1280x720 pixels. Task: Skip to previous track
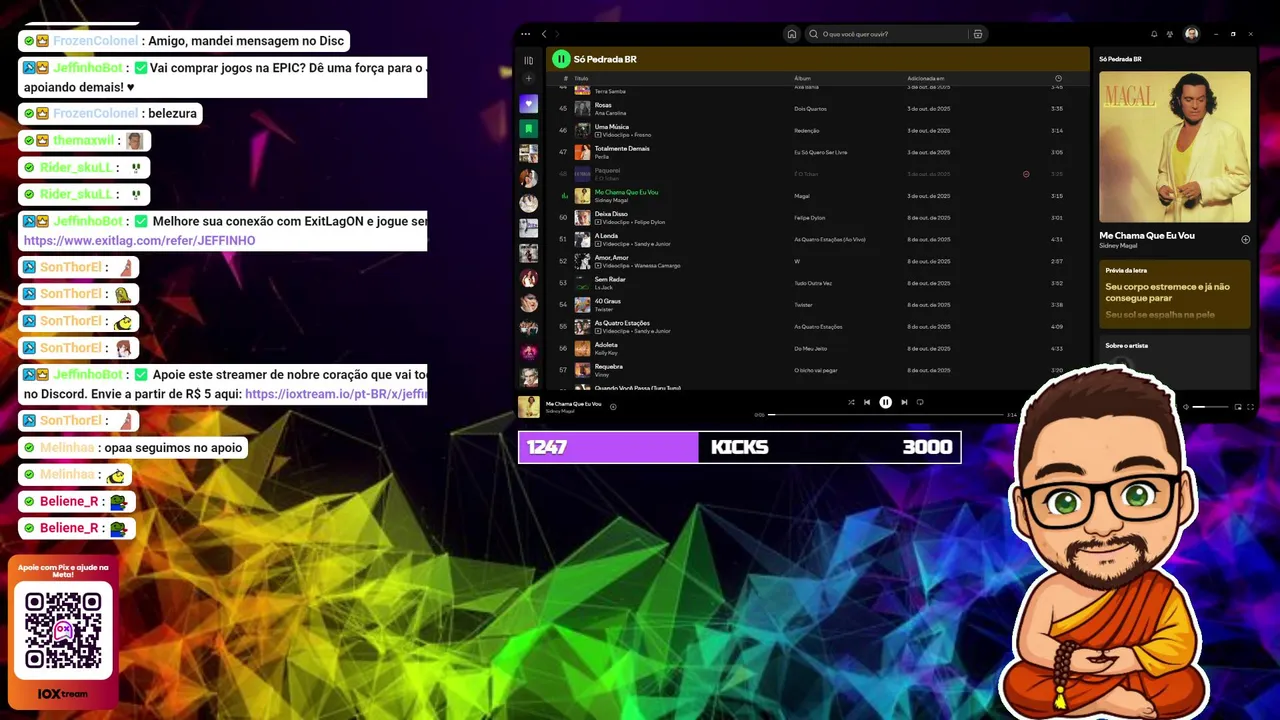coord(867,402)
